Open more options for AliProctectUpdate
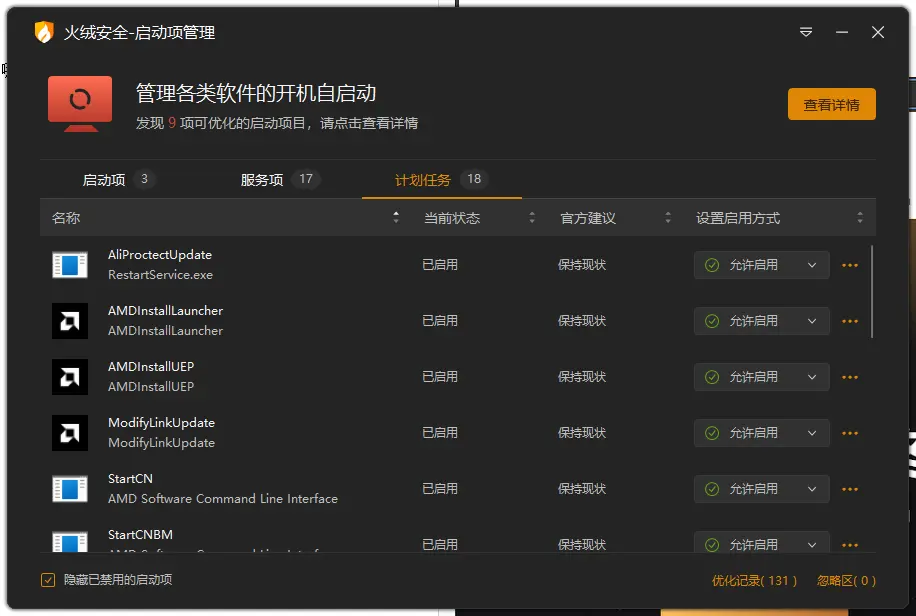 850,265
